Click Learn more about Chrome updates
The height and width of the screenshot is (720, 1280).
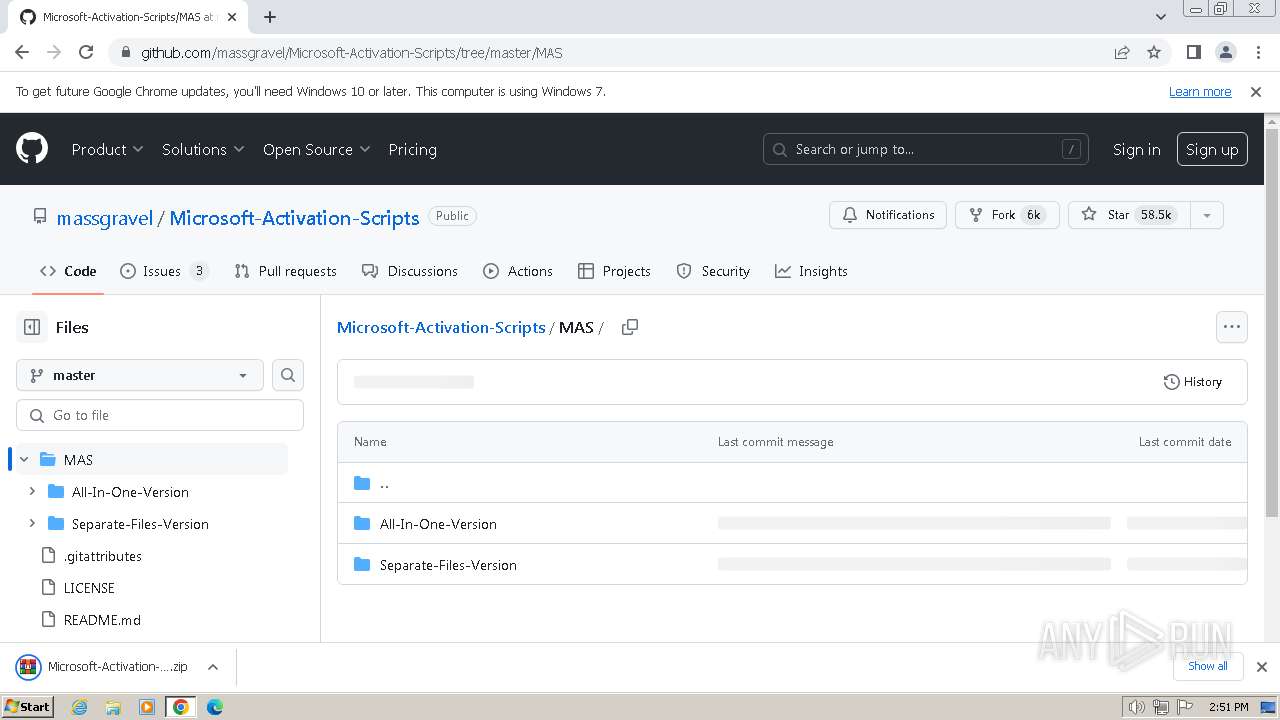pos(1200,92)
